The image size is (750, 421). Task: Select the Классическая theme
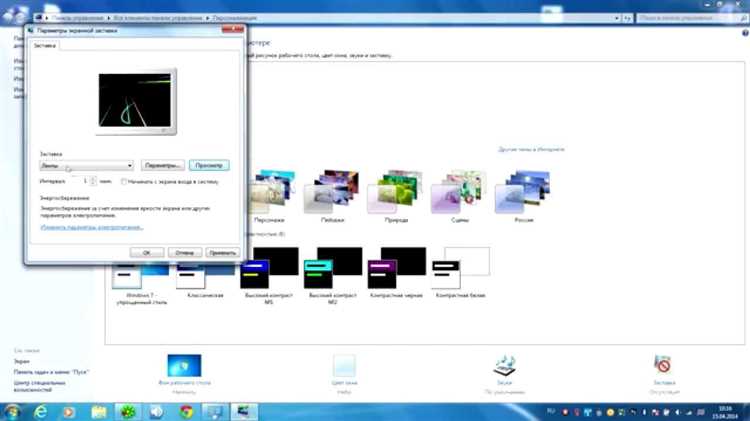pos(205,280)
